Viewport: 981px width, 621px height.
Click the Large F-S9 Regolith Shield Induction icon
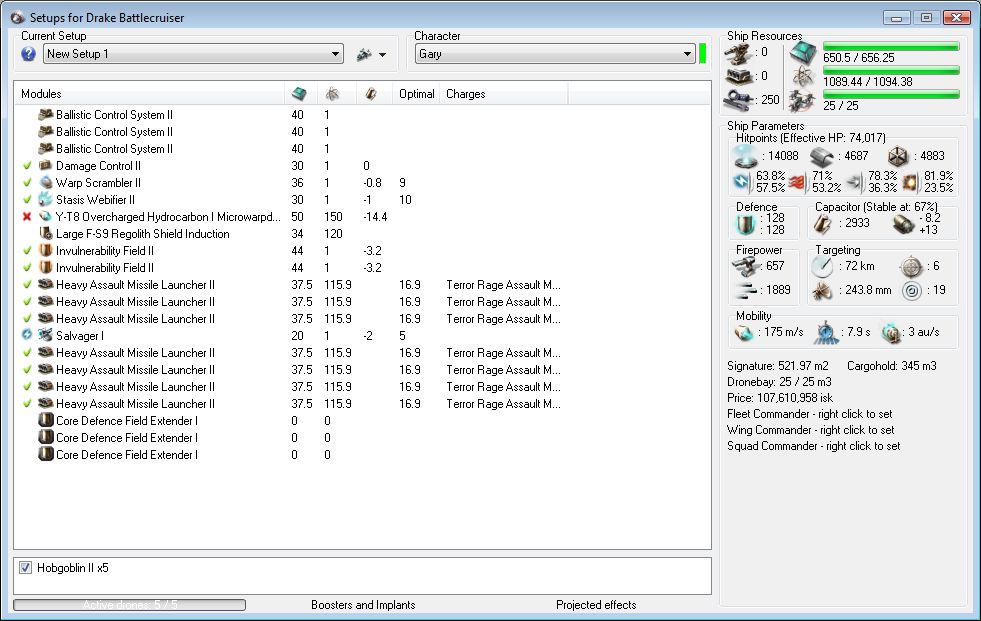45,234
